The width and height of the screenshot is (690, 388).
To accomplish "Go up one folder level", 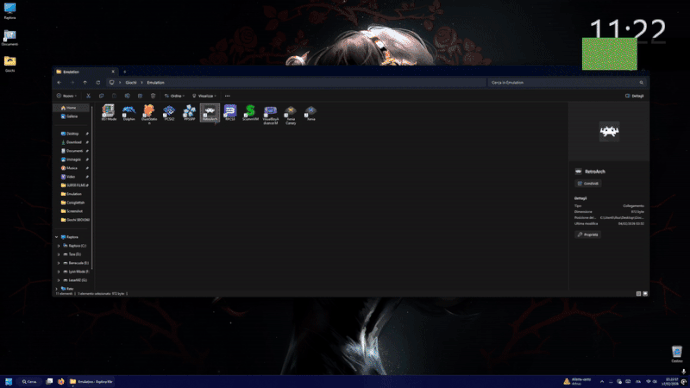I will [x=85, y=82].
